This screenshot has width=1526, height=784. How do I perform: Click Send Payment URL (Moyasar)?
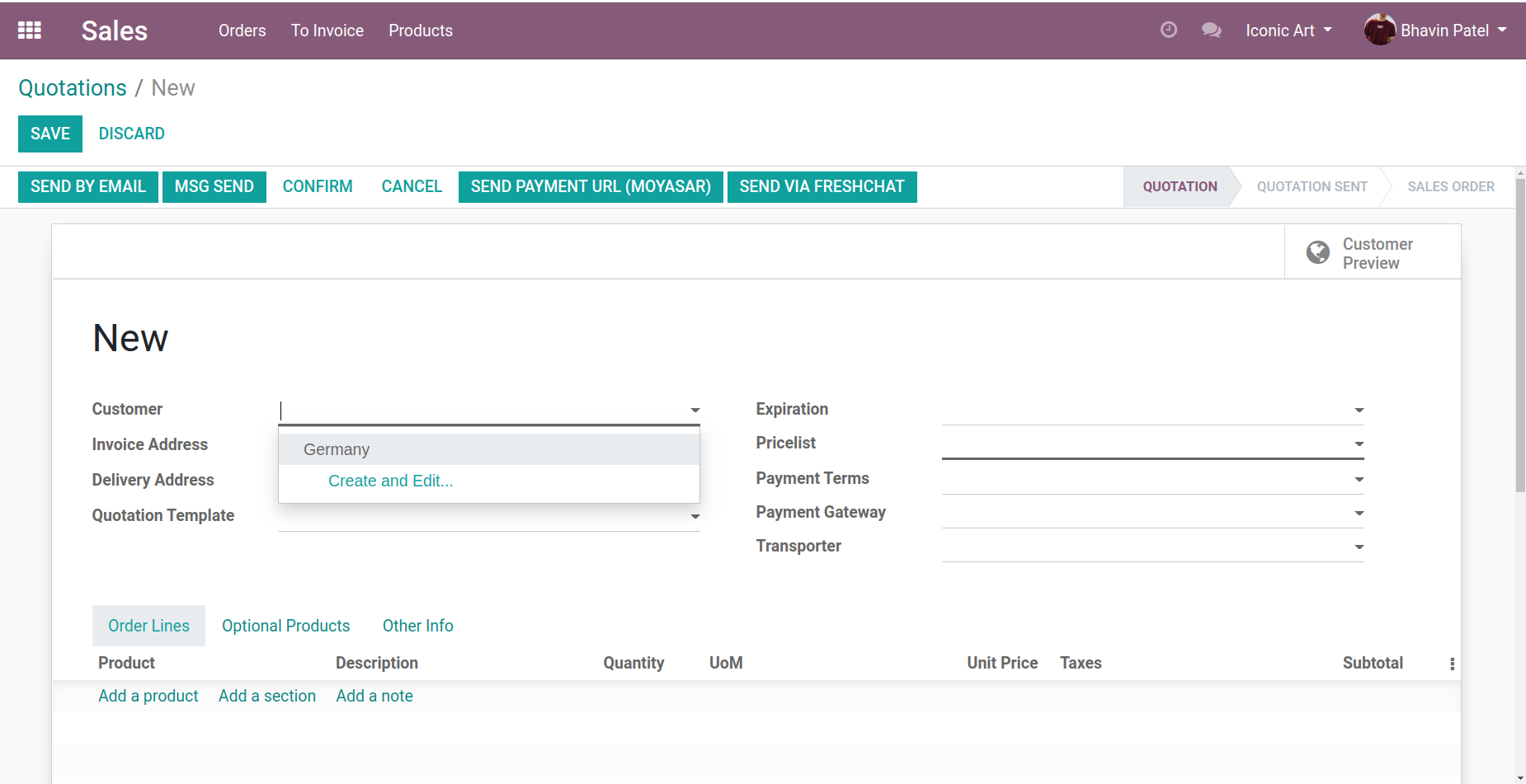tap(591, 186)
